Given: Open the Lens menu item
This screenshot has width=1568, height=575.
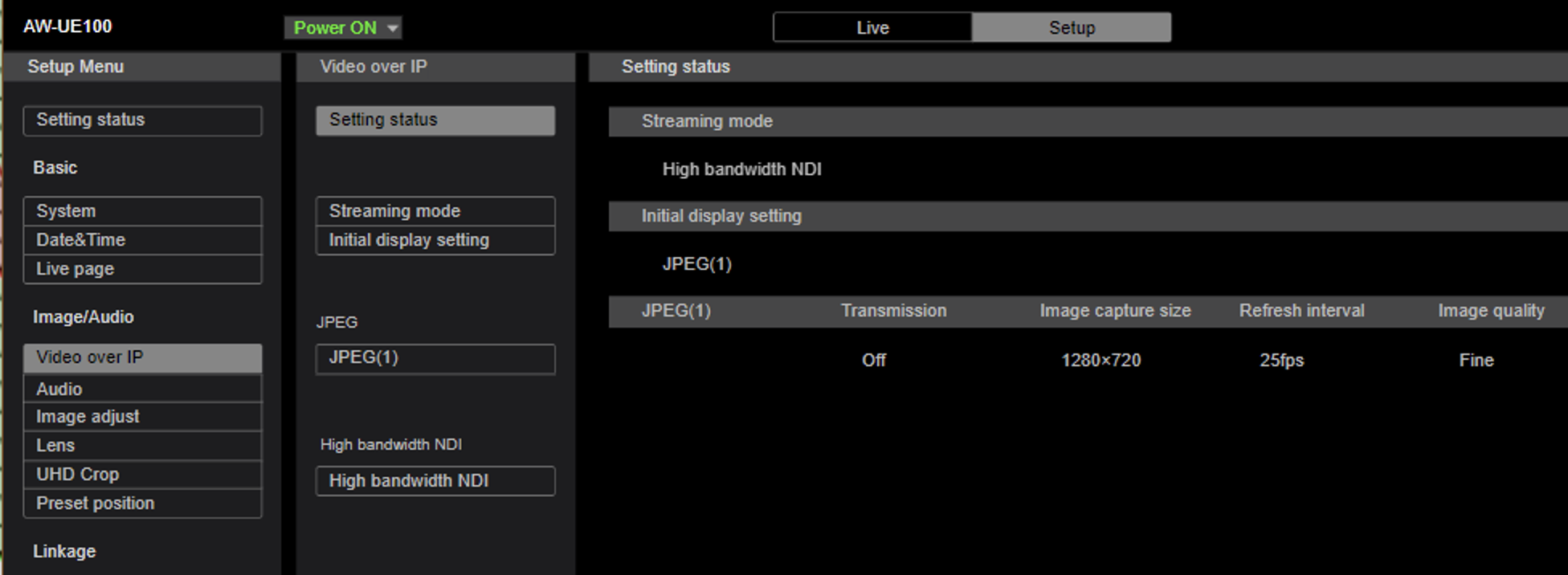Looking at the screenshot, I should (142, 446).
